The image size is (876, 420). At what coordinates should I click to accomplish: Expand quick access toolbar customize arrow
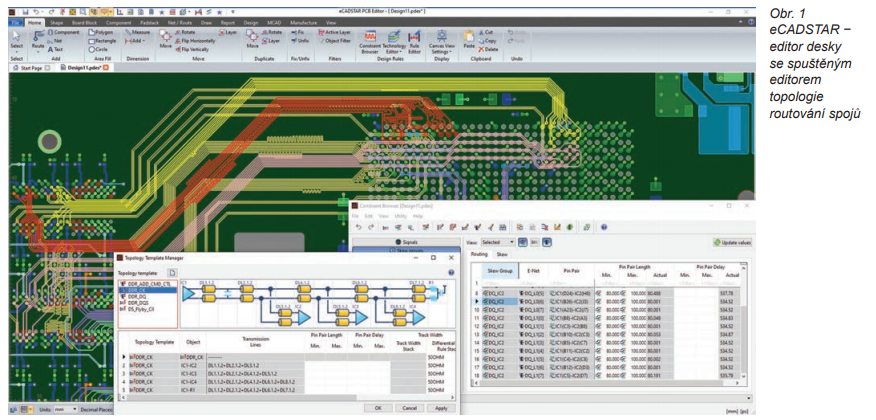click(233, 11)
